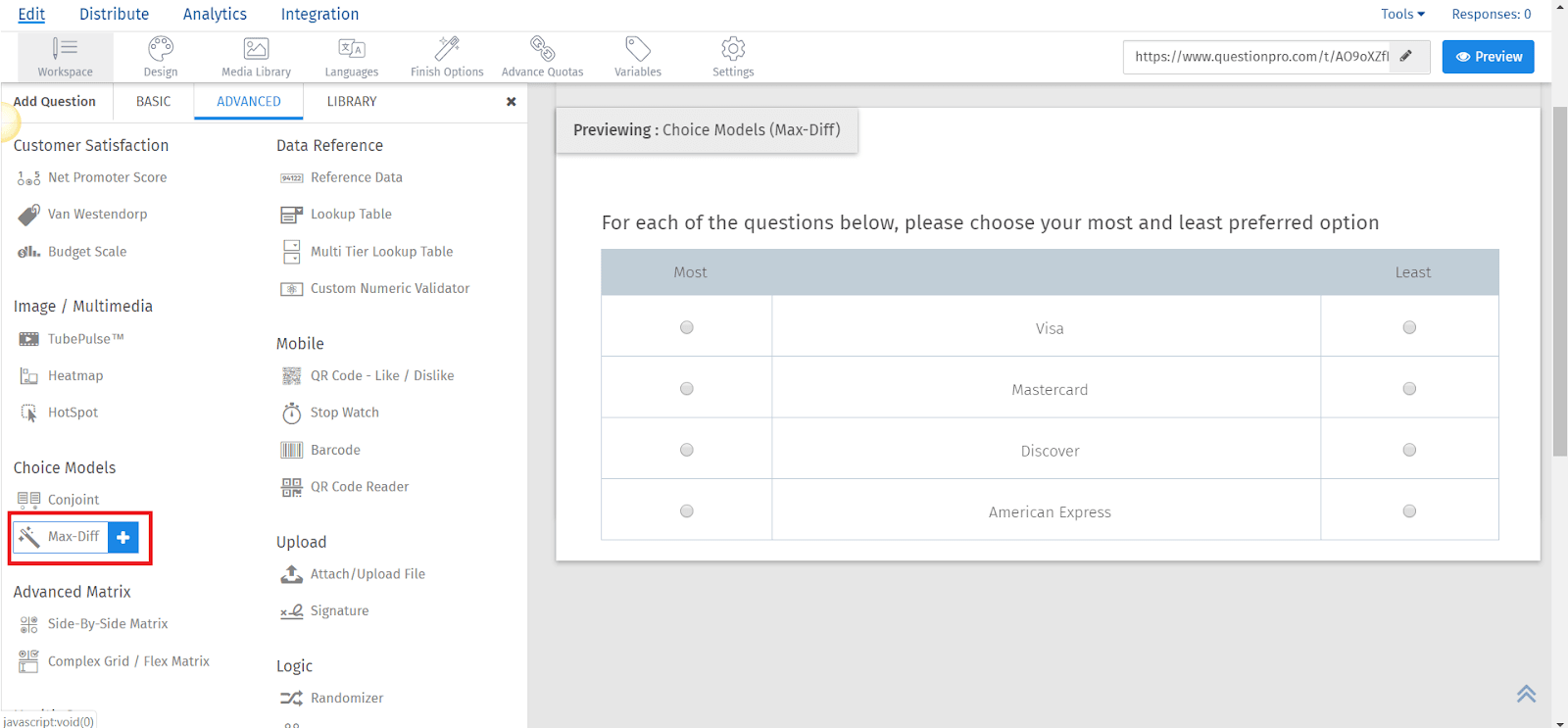Select the Heatmap icon
1568x728 pixels.
coord(28,376)
